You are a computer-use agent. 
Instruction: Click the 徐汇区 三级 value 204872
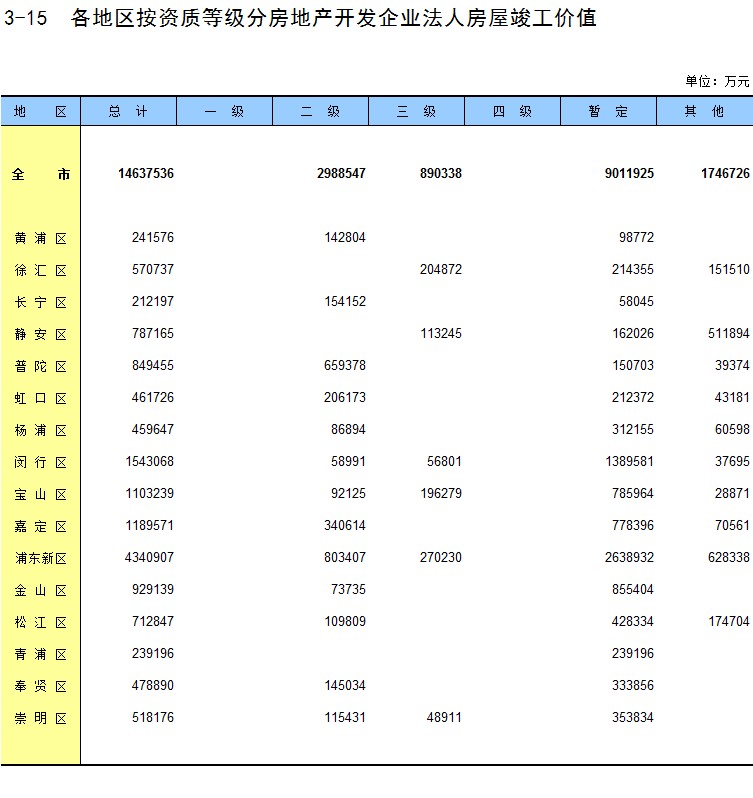(x=440, y=270)
